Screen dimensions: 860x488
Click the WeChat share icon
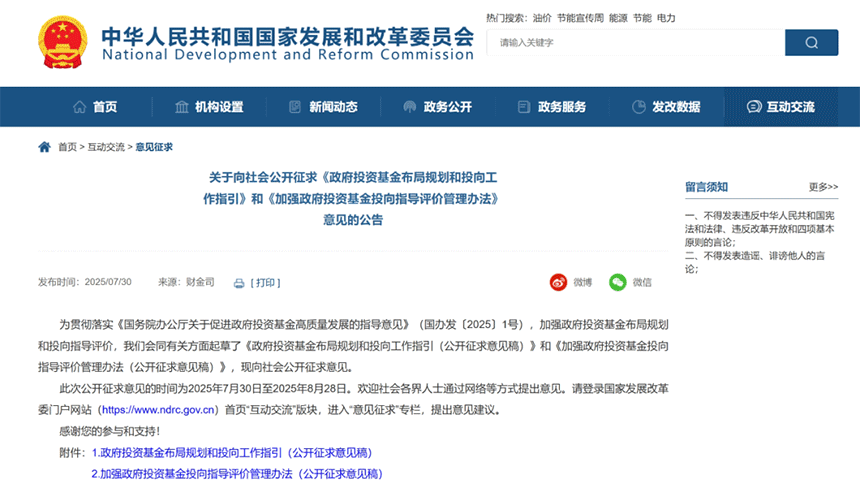[618, 282]
